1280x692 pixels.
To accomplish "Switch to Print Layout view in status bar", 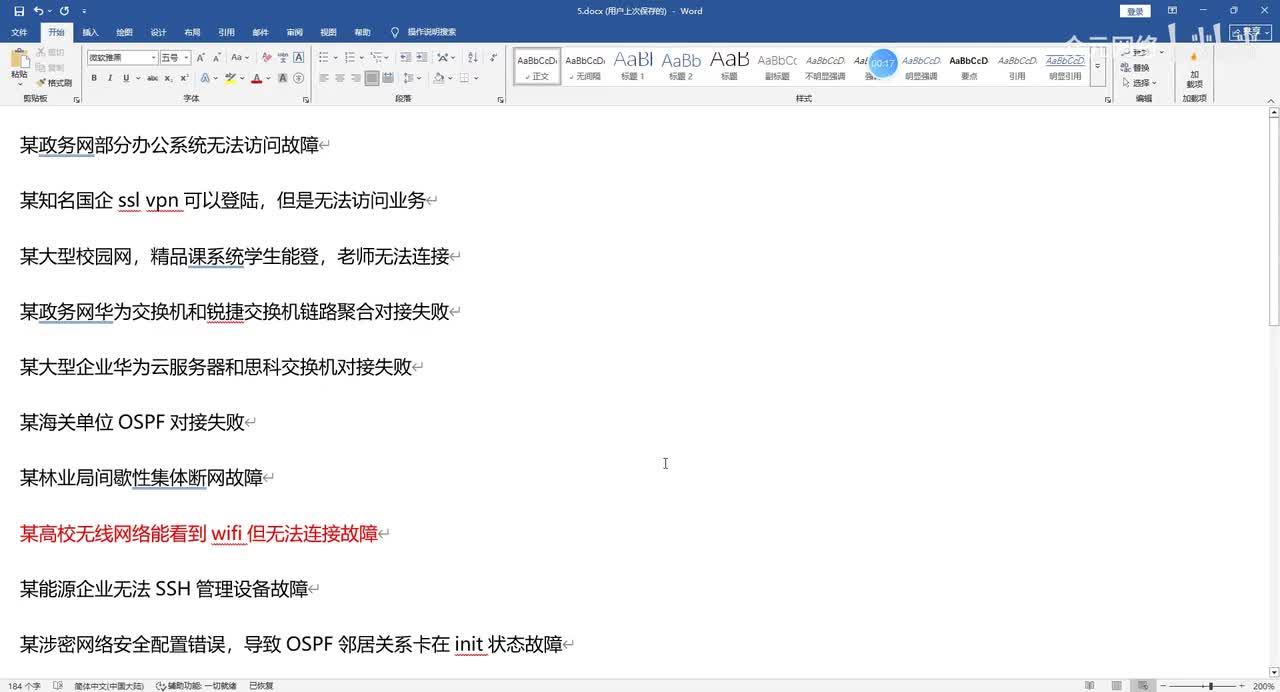I will point(1117,686).
